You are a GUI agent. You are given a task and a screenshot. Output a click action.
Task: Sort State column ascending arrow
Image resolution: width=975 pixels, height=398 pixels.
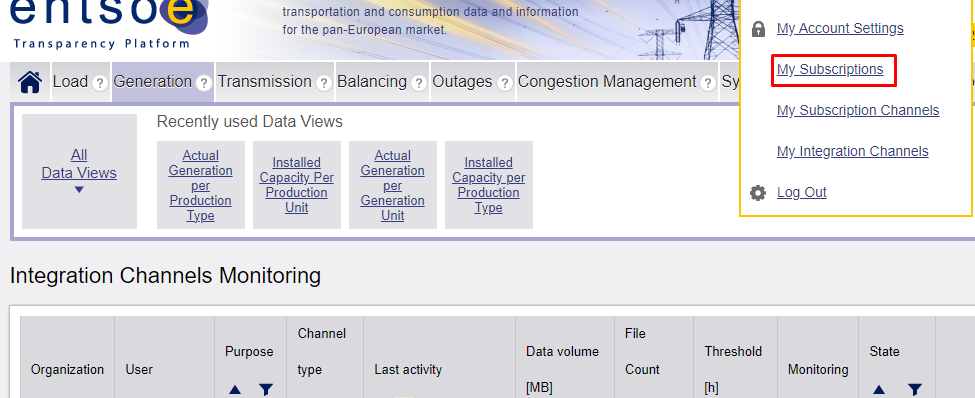coord(879,390)
